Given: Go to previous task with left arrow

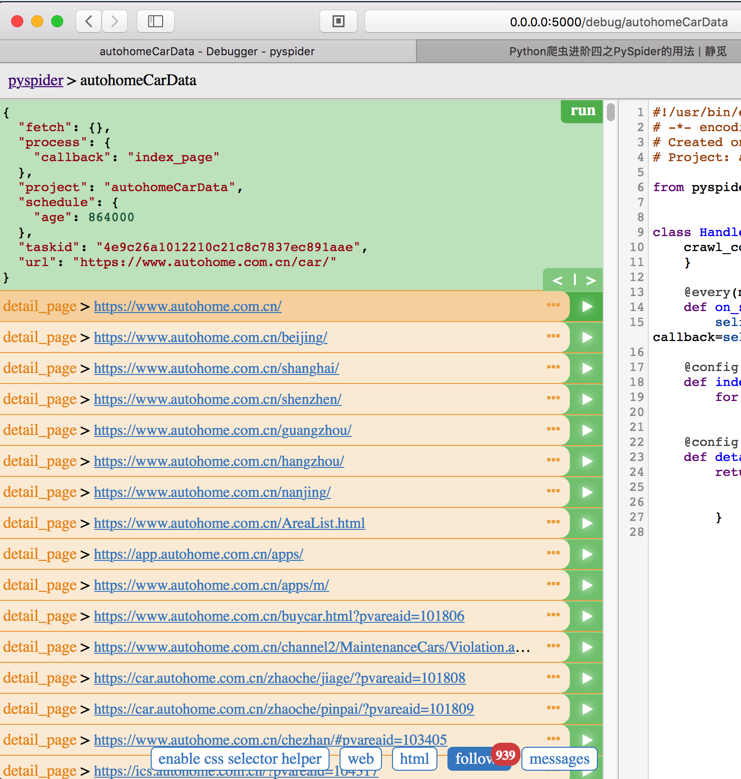Looking at the screenshot, I should click(557, 280).
